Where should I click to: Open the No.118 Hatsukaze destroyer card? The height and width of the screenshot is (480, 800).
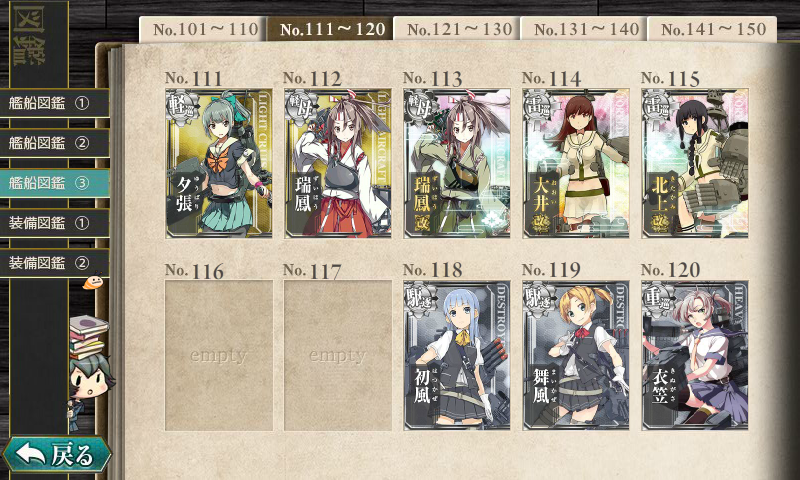pos(457,355)
